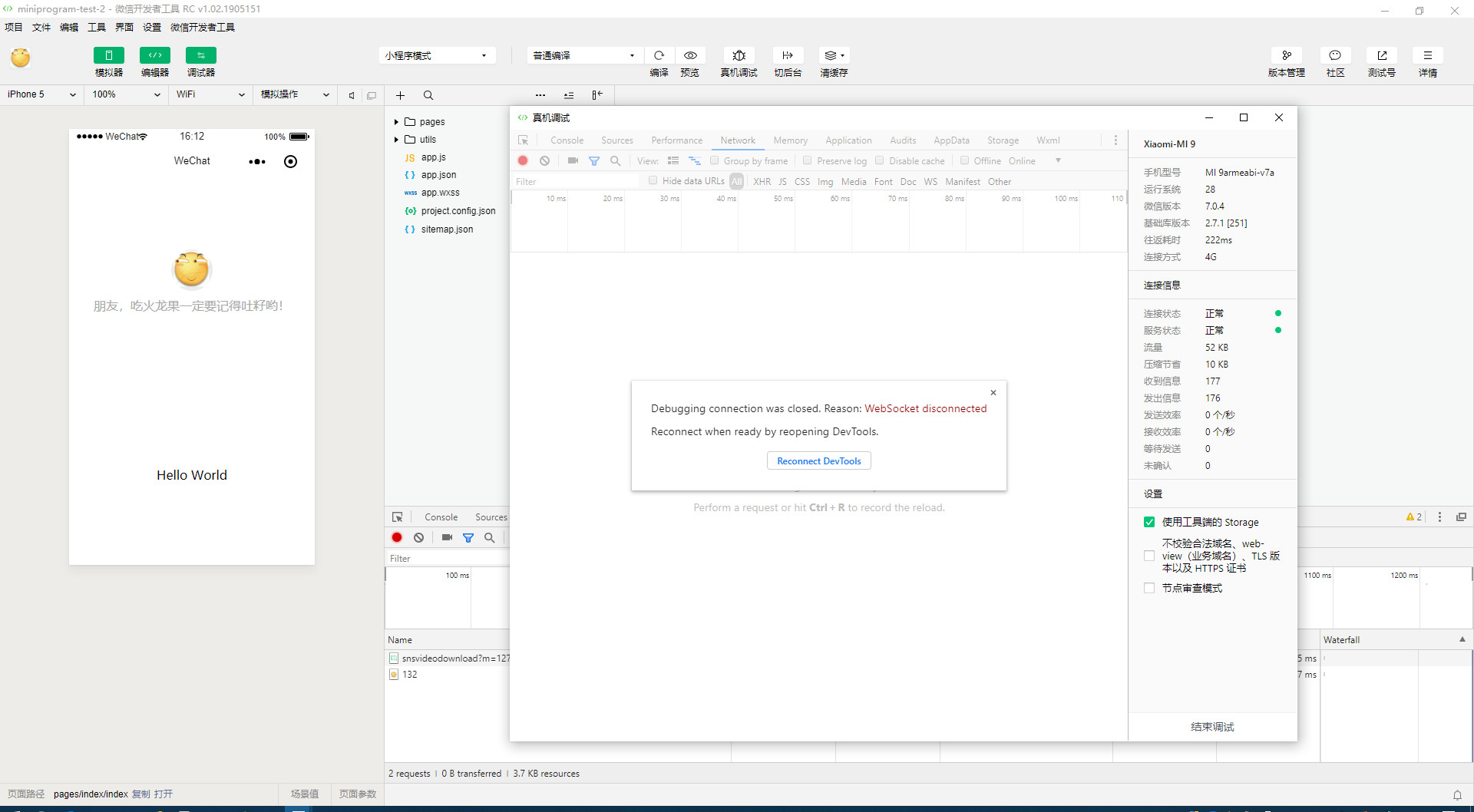Click the 预览 preview eye icon
Viewport: 1474px width, 812px height.
pyautogui.click(x=690, y=55)
